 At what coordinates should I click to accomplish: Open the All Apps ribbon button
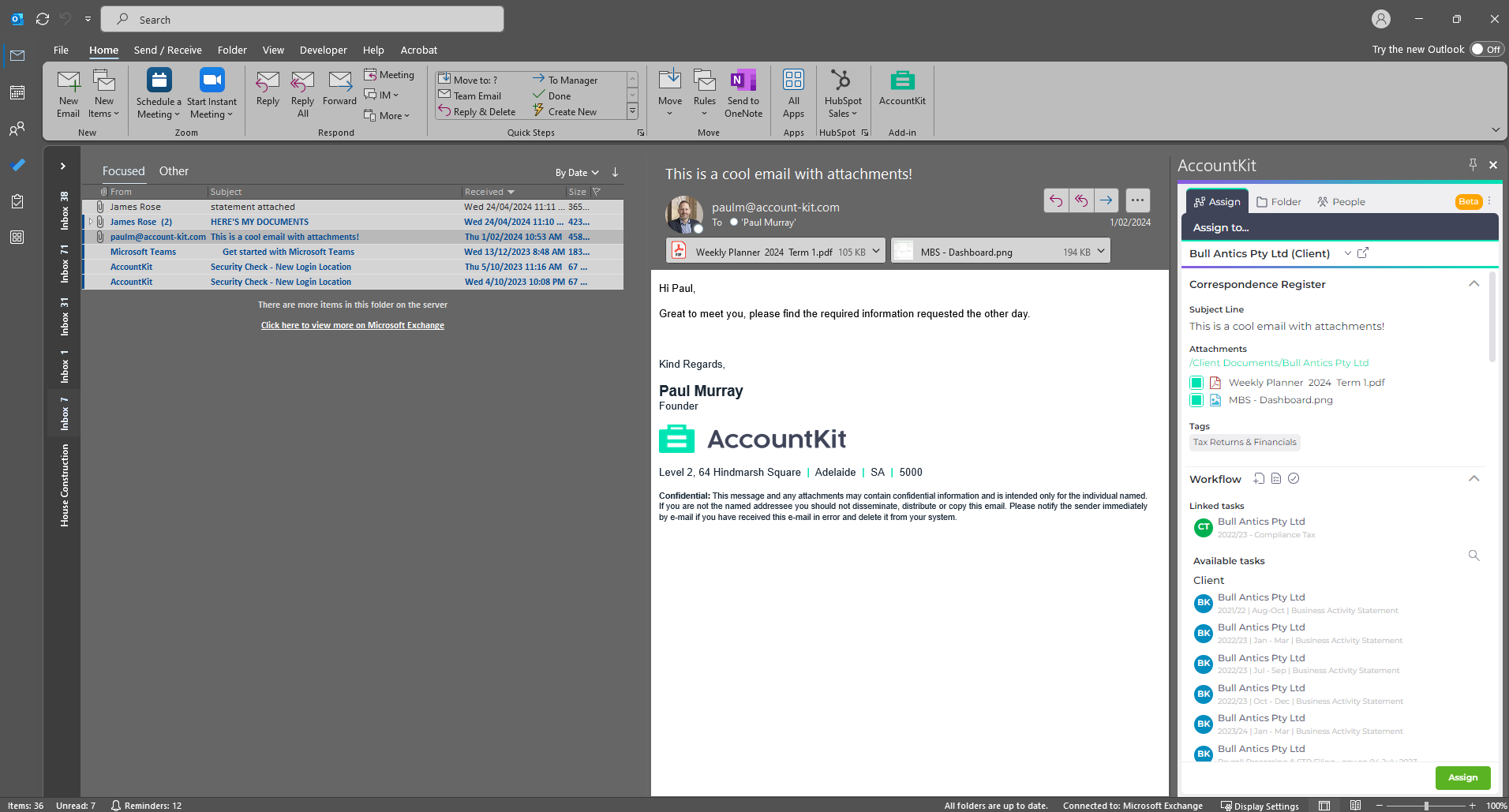coord(793,93)
